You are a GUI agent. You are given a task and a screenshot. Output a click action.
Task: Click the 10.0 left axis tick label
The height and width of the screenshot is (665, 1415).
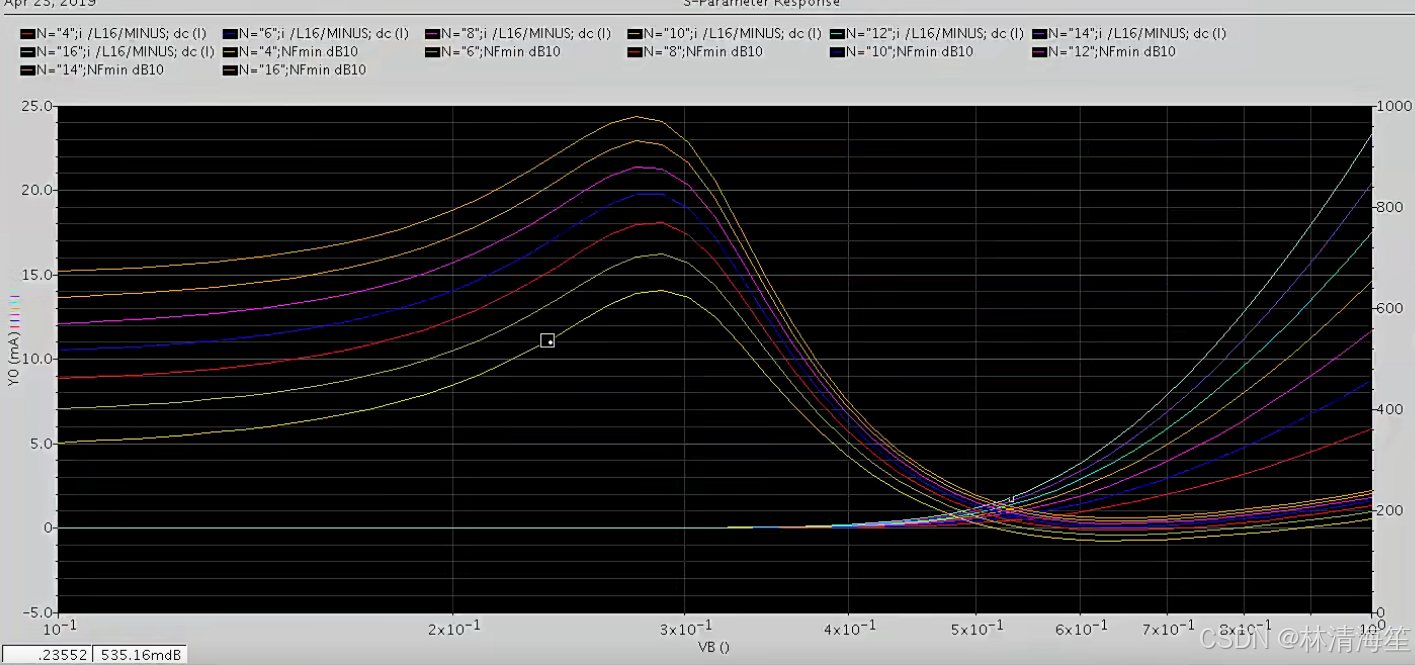[38, 359]
